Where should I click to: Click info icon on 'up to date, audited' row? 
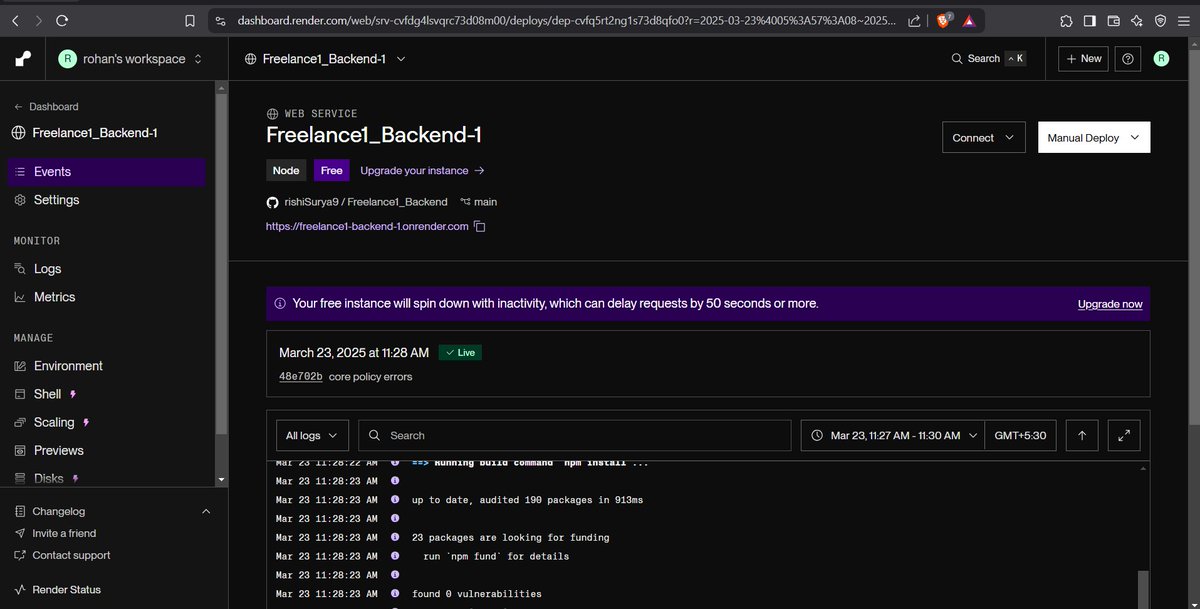click(395, 500)
